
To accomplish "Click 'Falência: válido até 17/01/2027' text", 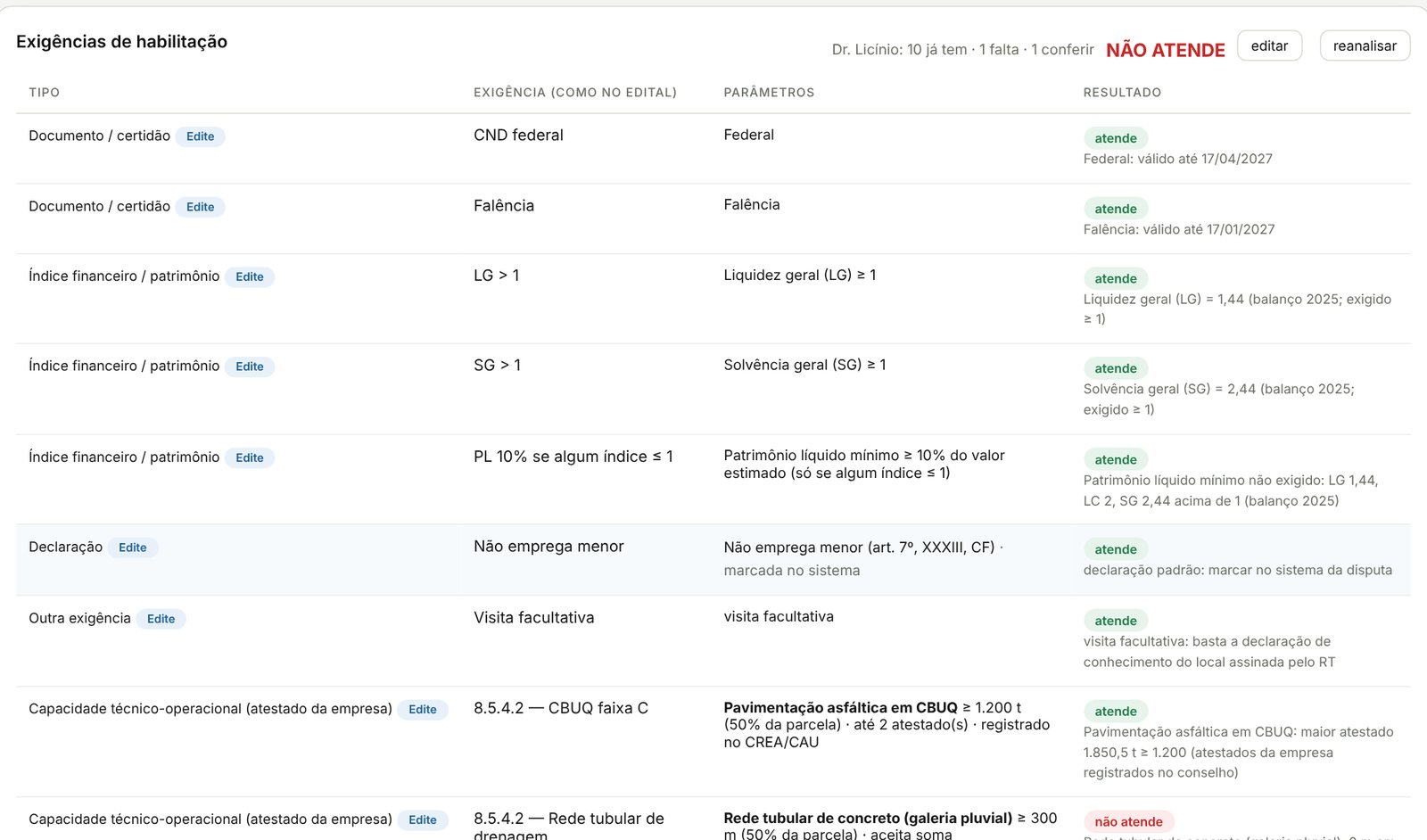I will click(1179, 229).
